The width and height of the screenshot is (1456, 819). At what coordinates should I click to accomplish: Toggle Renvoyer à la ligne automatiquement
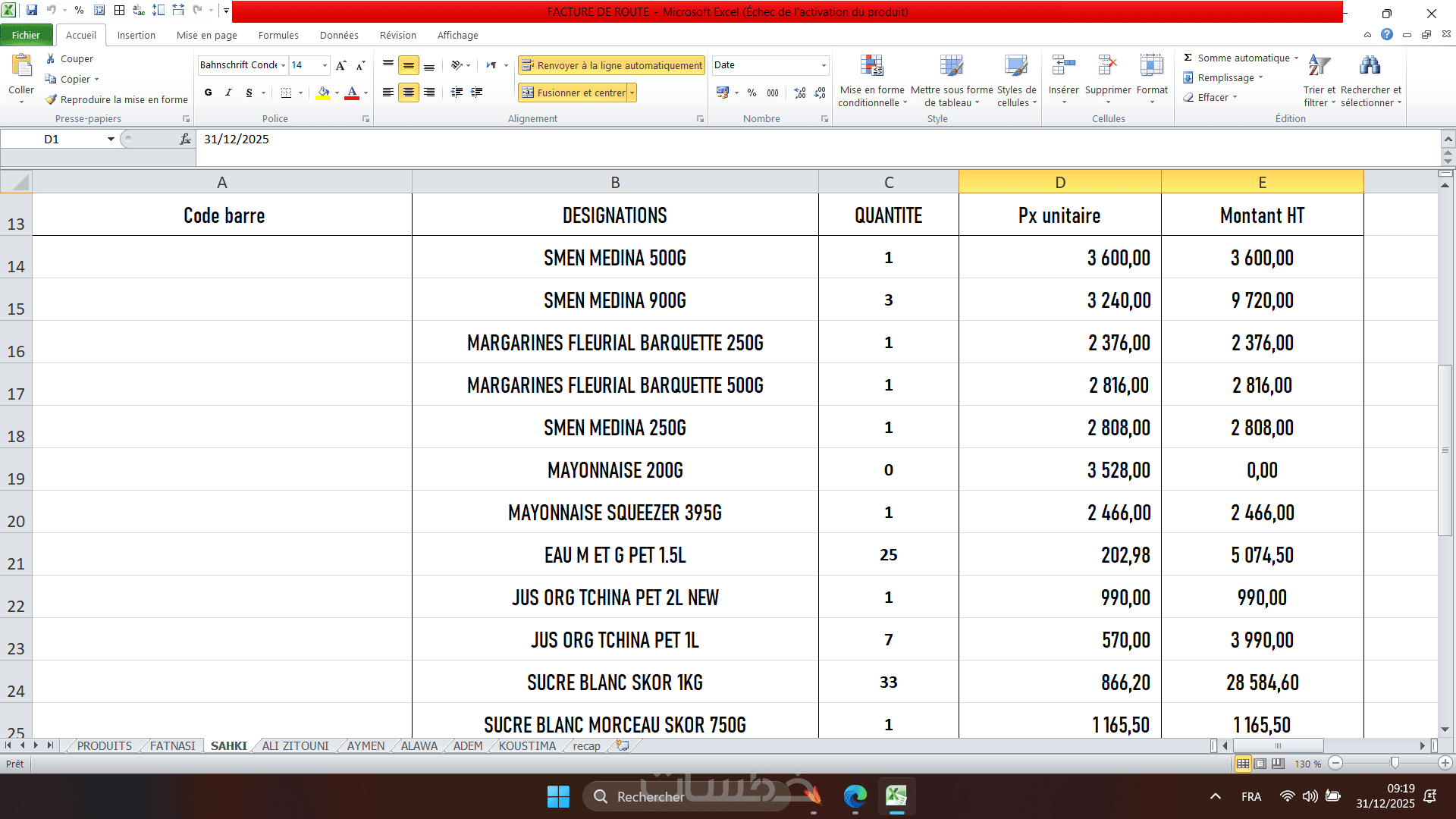pos(611,65)
